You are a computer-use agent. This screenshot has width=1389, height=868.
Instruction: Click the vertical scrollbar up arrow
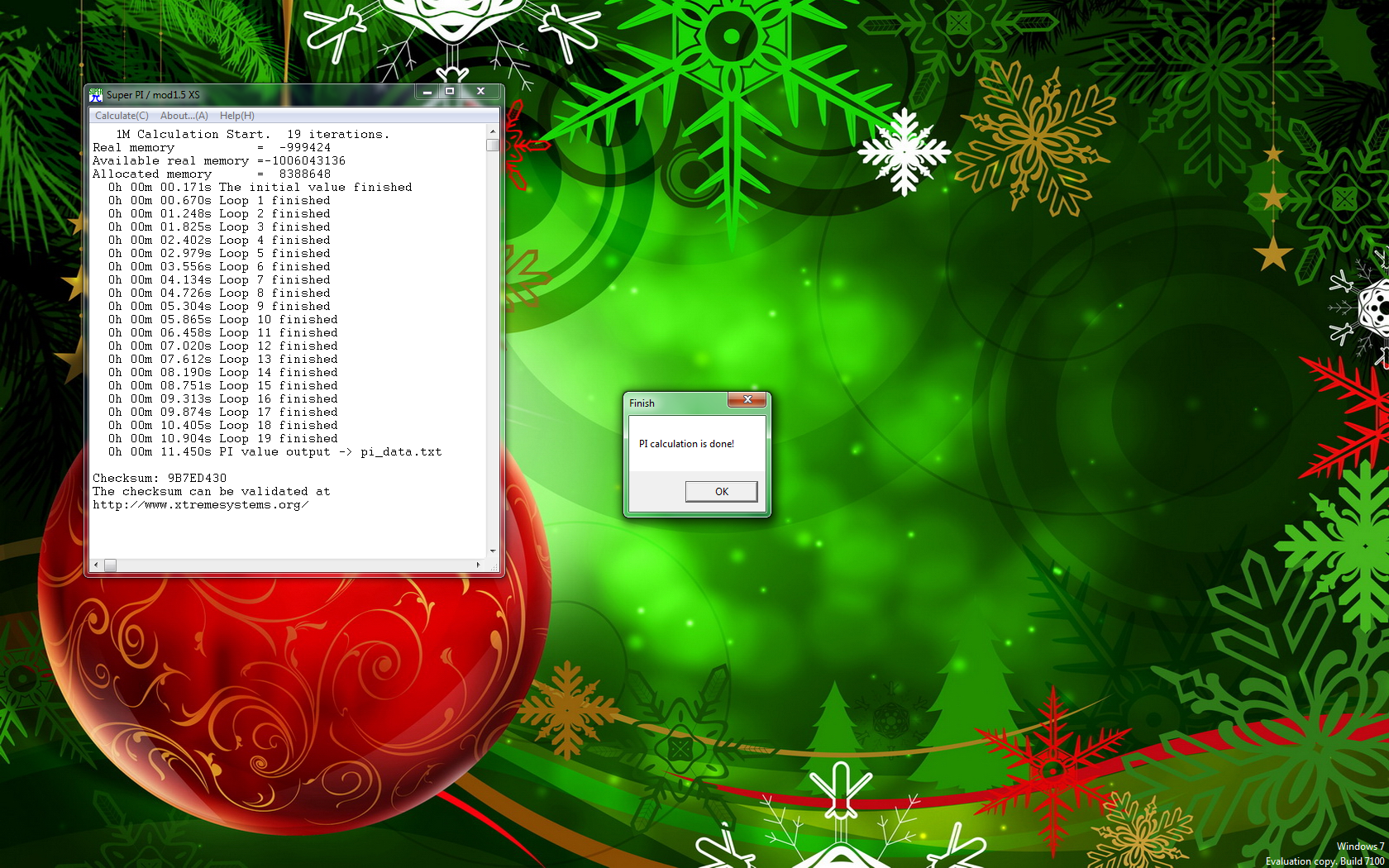click(x=493, y=131)
